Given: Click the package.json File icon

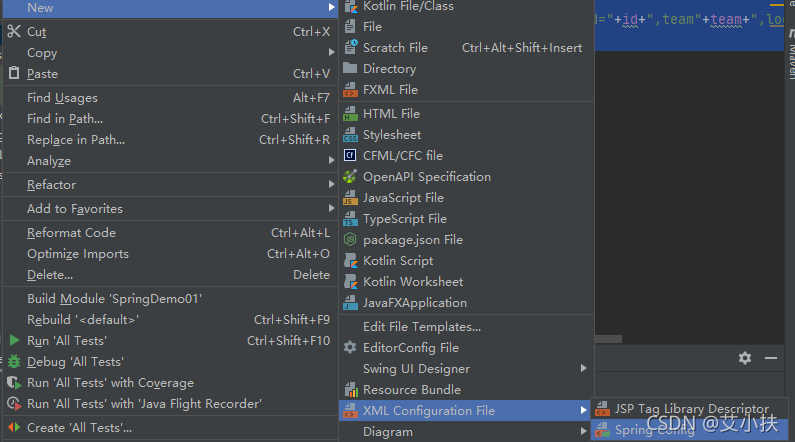Looking at the screenshot, I should (x=350, y=239).
